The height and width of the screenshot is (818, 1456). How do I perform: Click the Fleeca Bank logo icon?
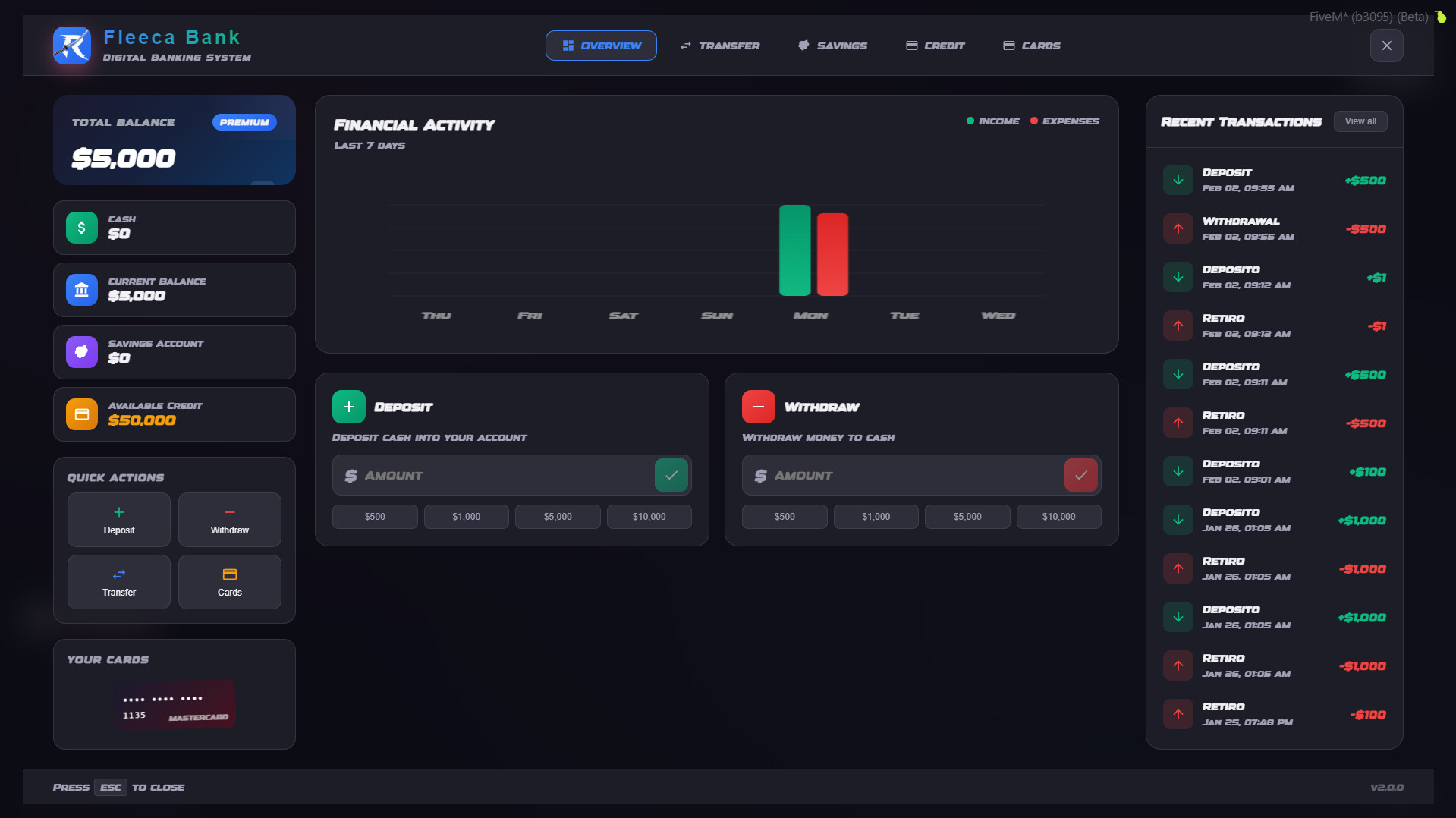(x=72, y=46)
